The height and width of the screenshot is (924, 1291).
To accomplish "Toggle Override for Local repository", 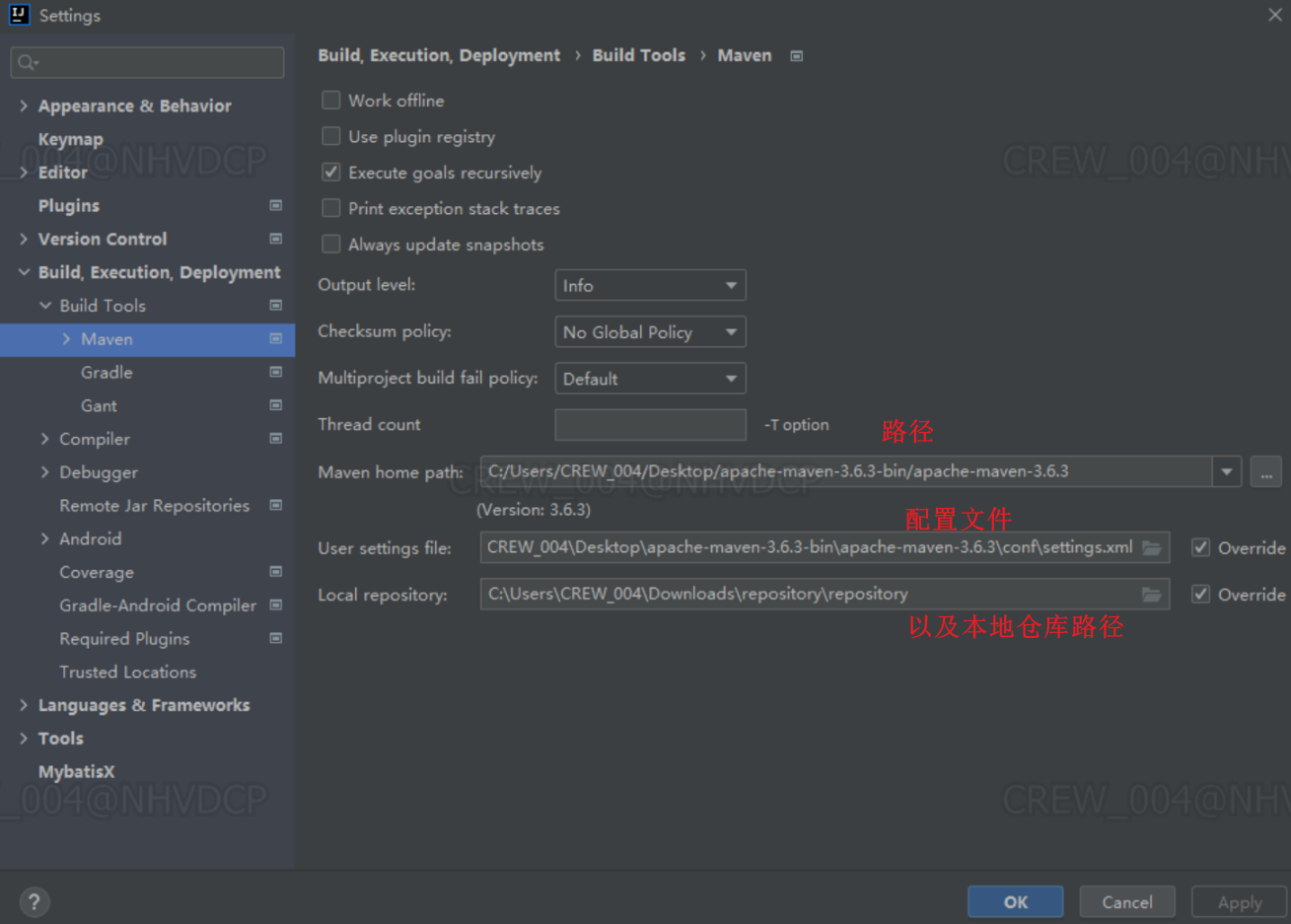I will click(x=1201, y=594).
